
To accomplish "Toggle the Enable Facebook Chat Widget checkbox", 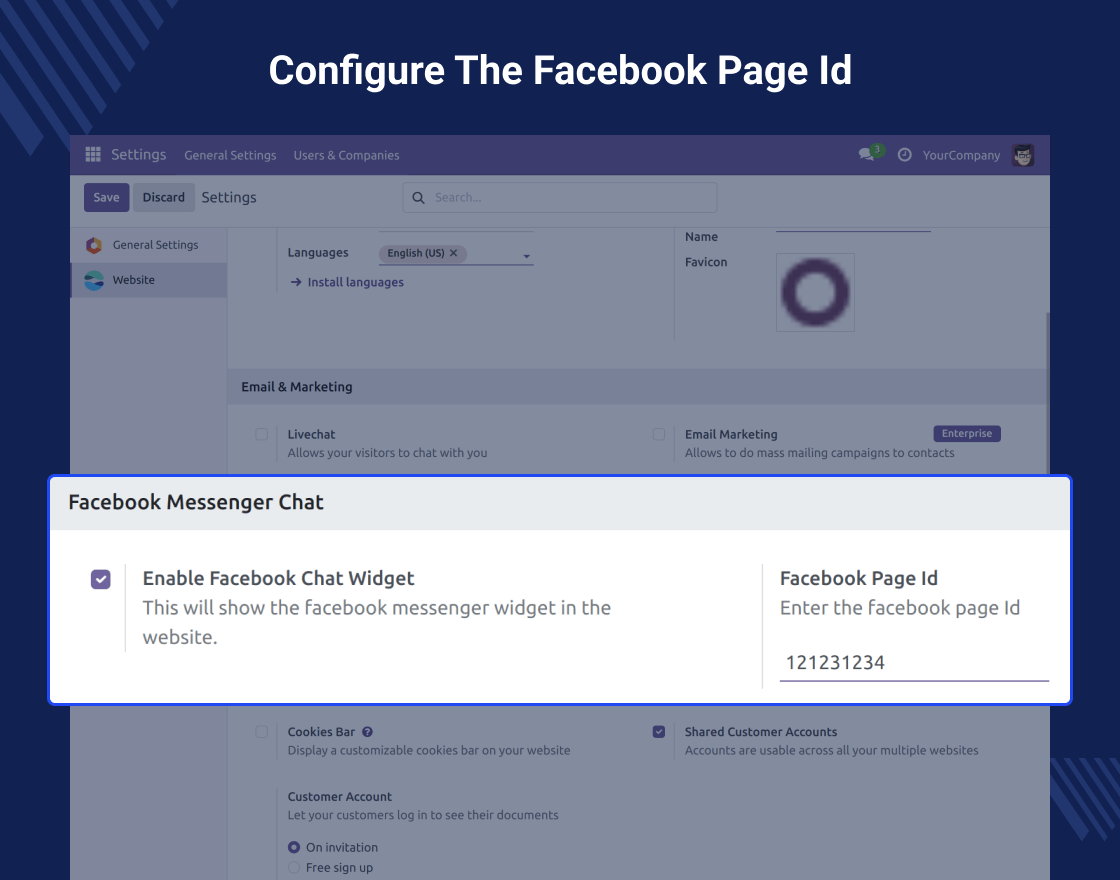I will click(x=101, y=579).
